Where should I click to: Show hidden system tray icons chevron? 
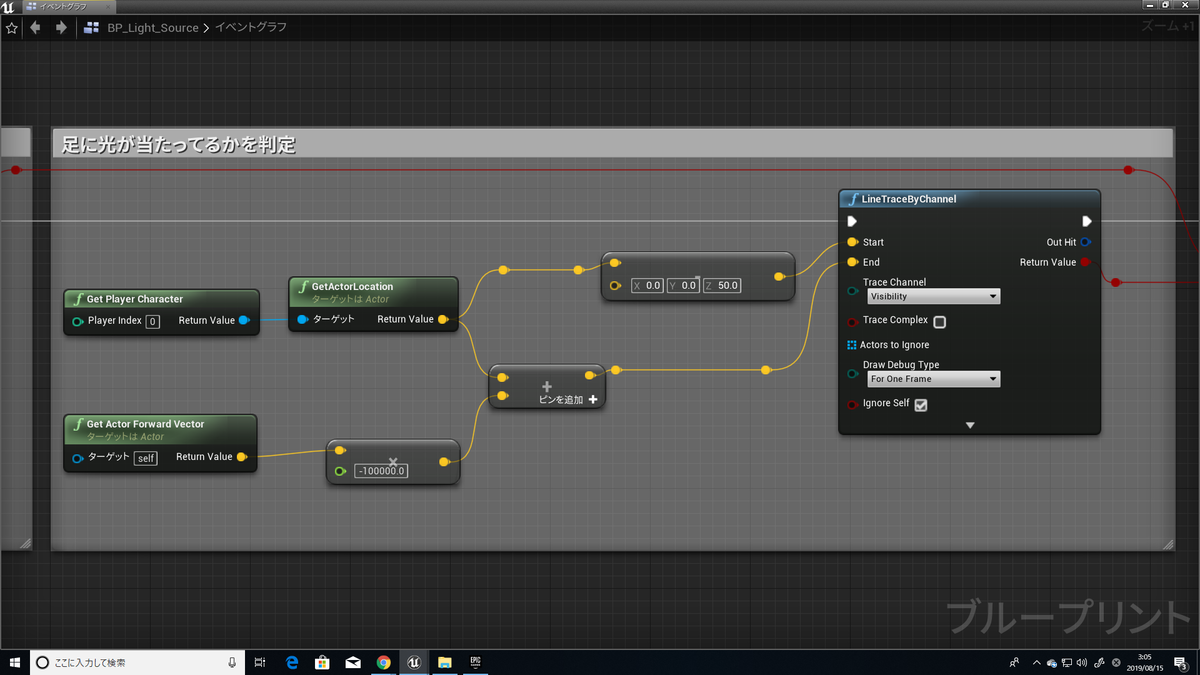(1037, 662)
